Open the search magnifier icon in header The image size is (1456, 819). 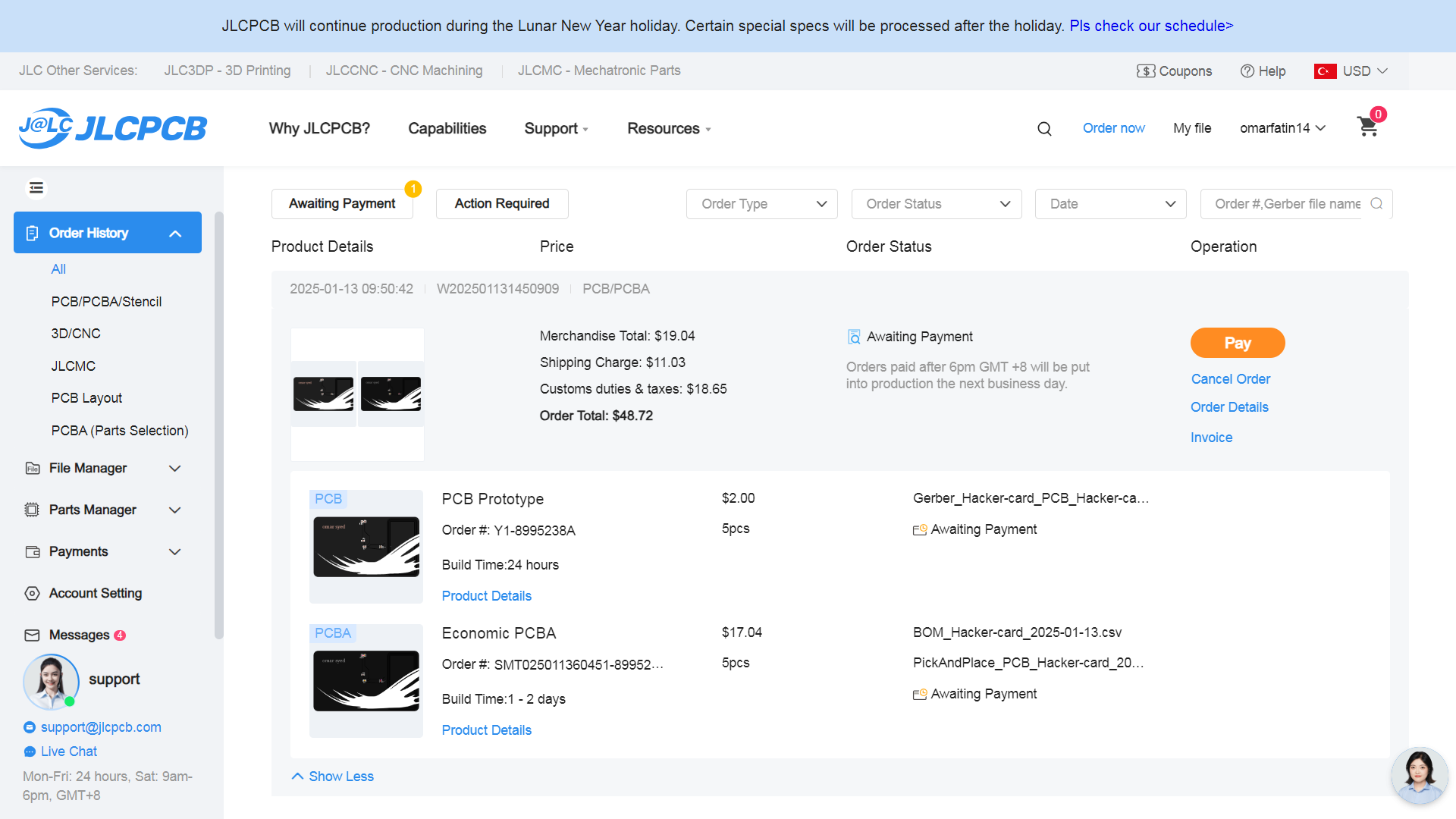click(1044, 129)
